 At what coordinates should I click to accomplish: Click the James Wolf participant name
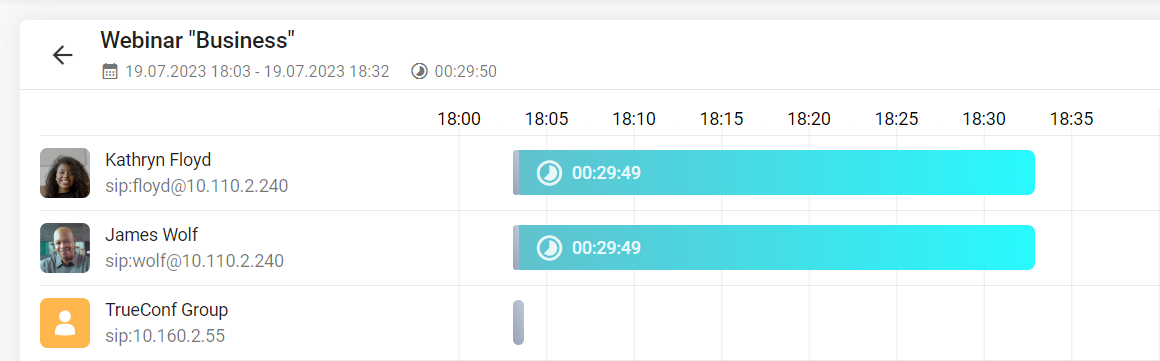click(x=152, y=235)
